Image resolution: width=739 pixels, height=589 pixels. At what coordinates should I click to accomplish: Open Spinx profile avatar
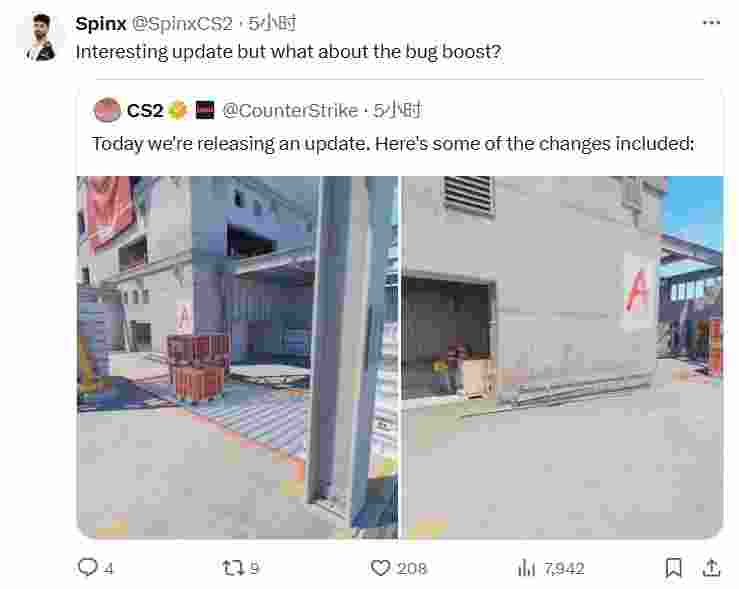coord(41,37)
